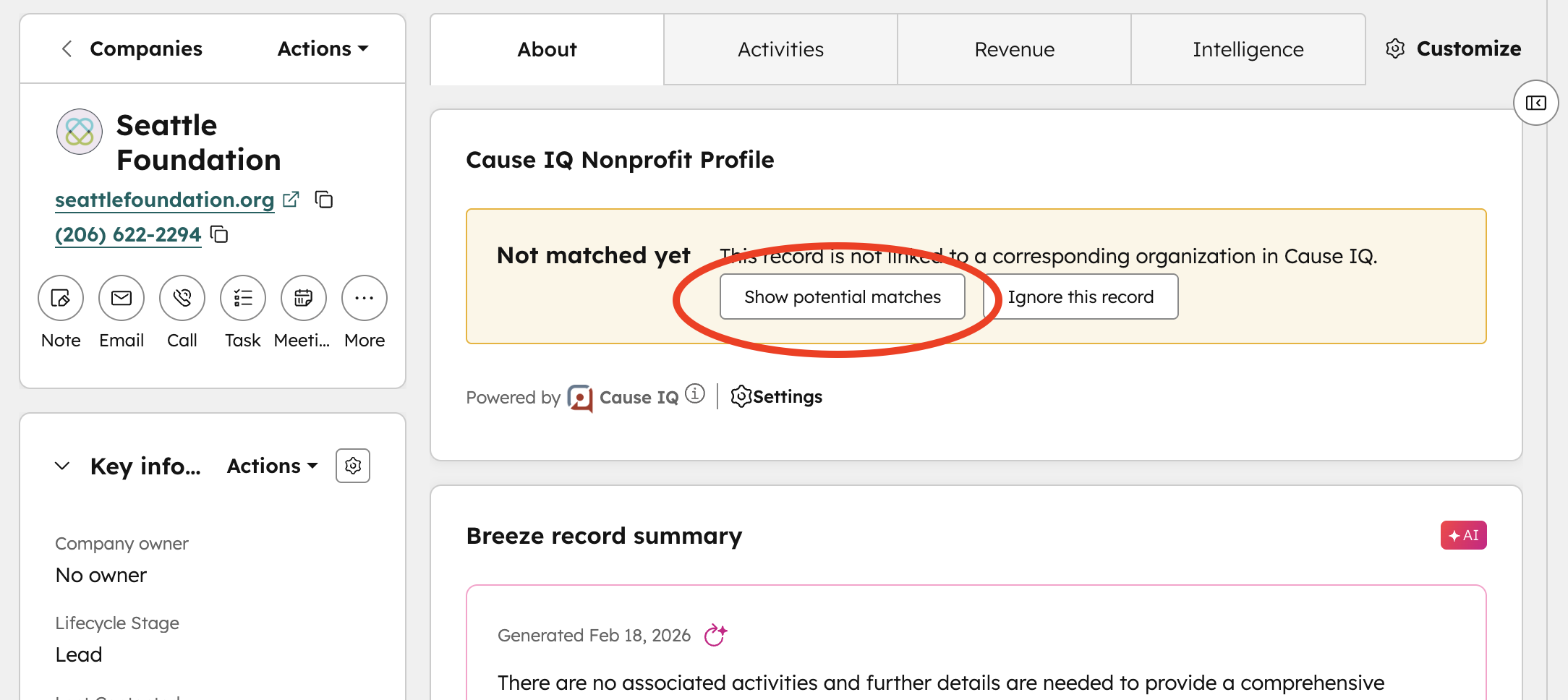This screenshot has width=1568, height=700.
Task: Switch to the Revenue tab
Action: point(1014,48)
